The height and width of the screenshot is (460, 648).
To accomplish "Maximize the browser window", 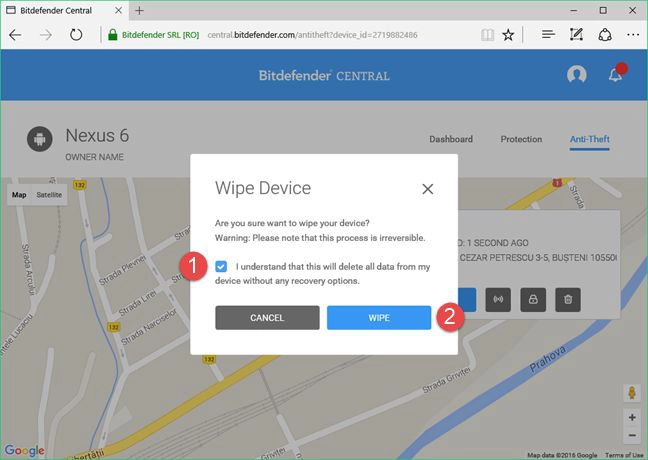I will click(603, 11).
